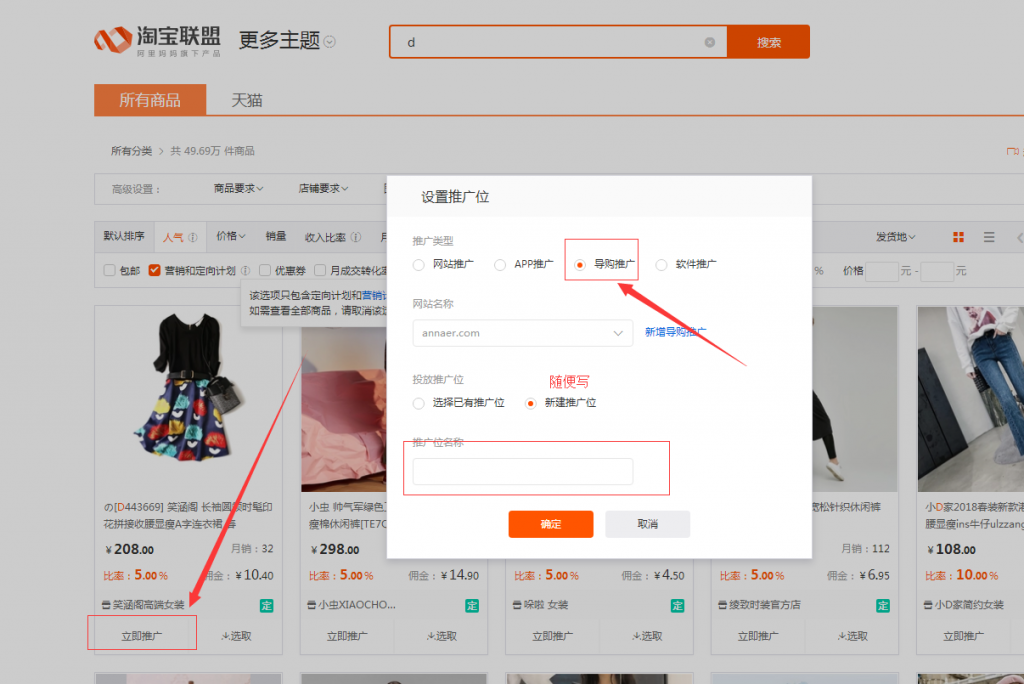This screenshot has width=1024, height=684.
Task: Select 导购推广 radio button
Action: click(x=580, y=265)
